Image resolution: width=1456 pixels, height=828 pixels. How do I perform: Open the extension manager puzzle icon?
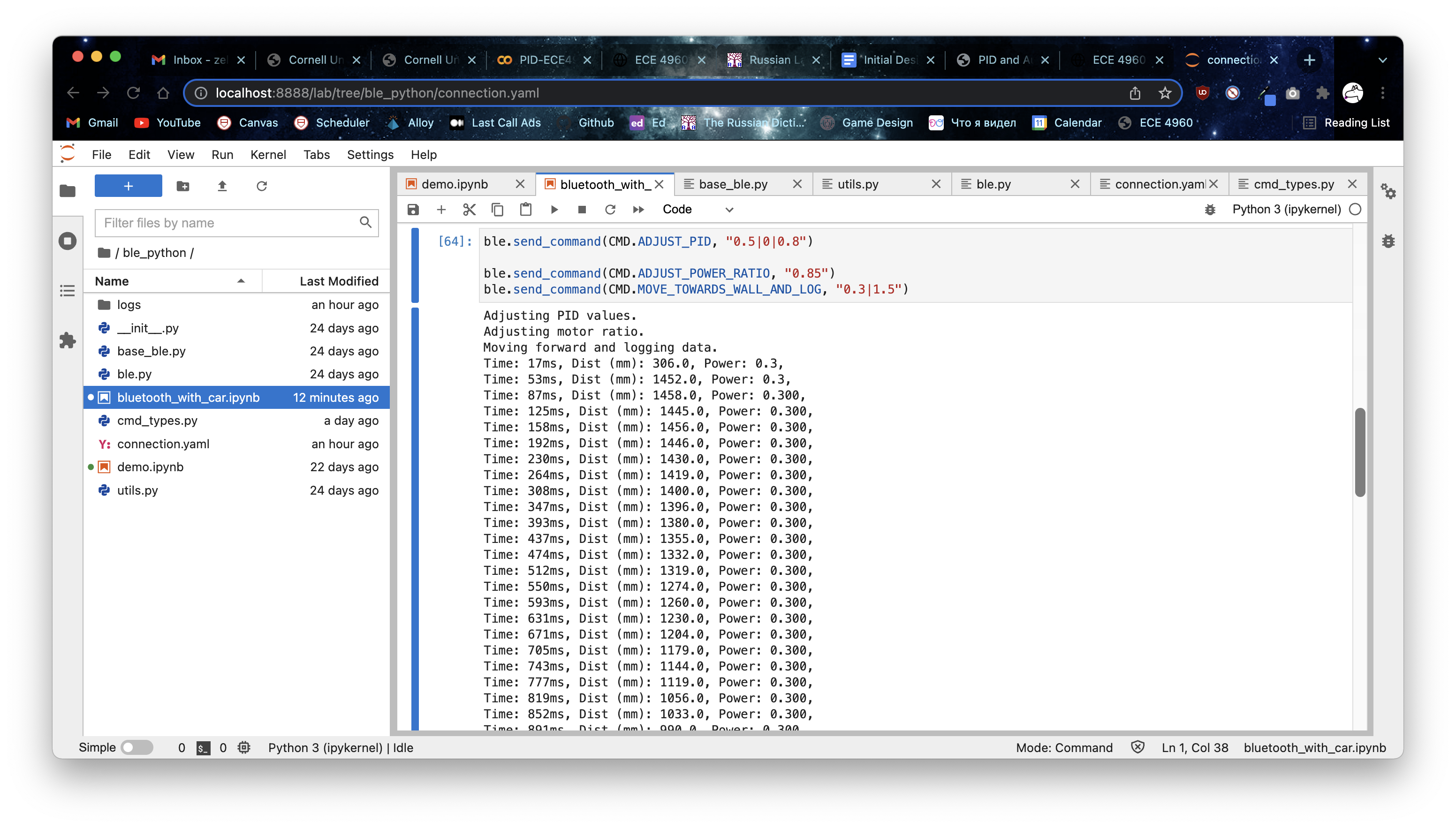[x=67, y=341]
